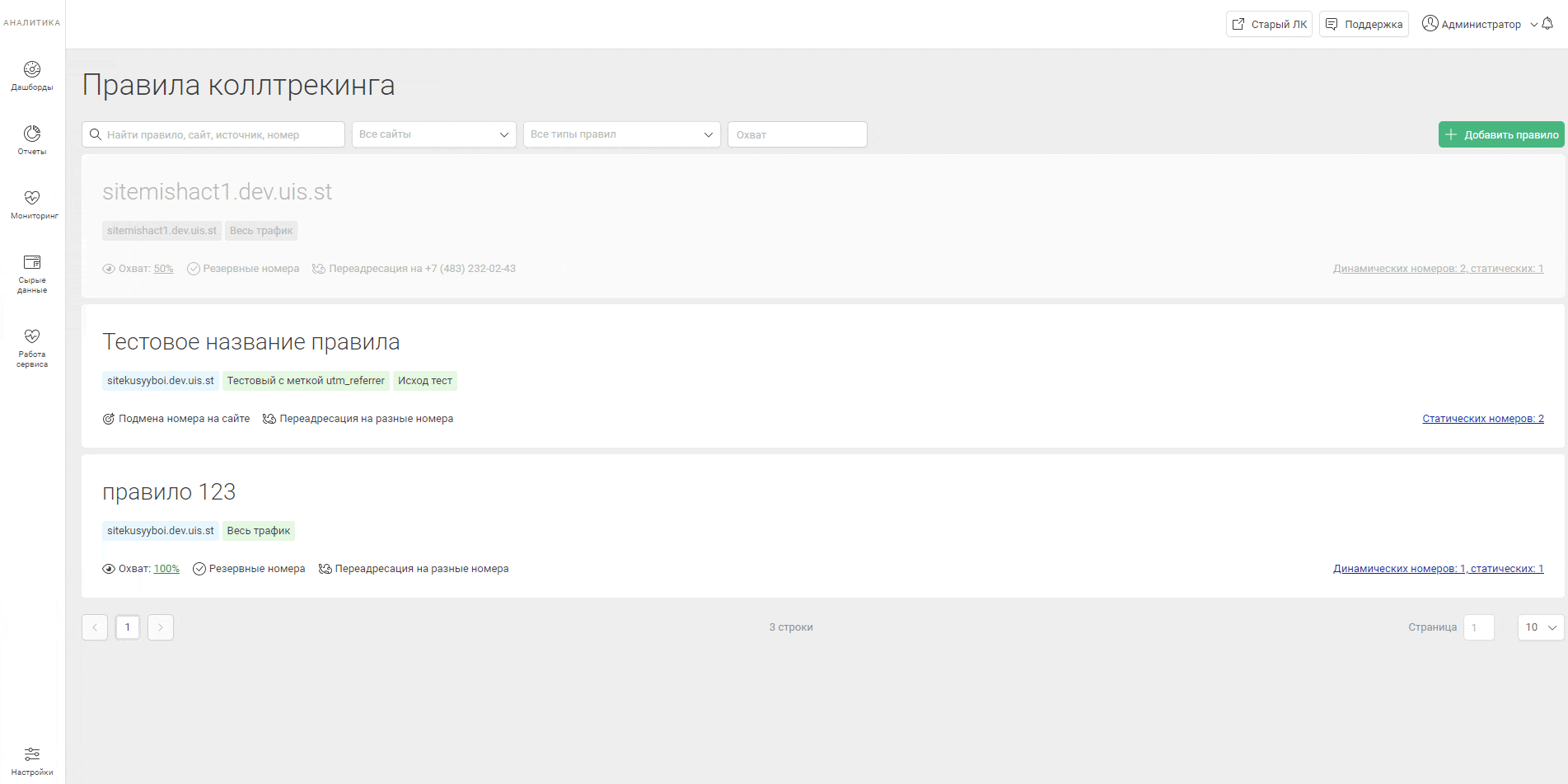1568x784 pixels.
Task: Click check icon for Резервные номера in правило 123
Action: pos(199,569)
